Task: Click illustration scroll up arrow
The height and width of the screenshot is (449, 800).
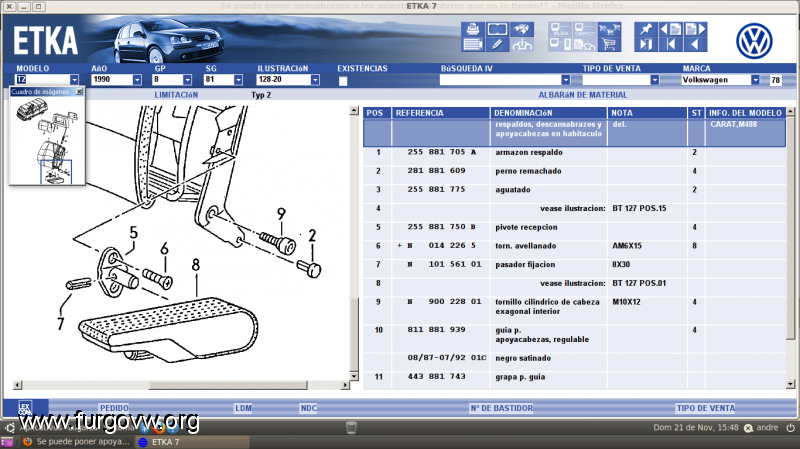Action: pos(354,111)
